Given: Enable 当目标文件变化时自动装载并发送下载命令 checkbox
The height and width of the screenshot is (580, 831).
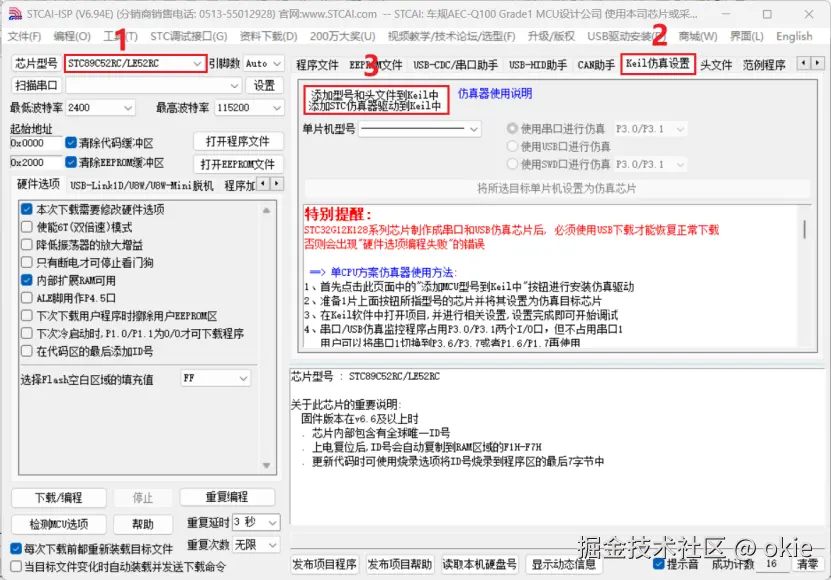Looking at the screenshot, I should [x=16, y=567].
